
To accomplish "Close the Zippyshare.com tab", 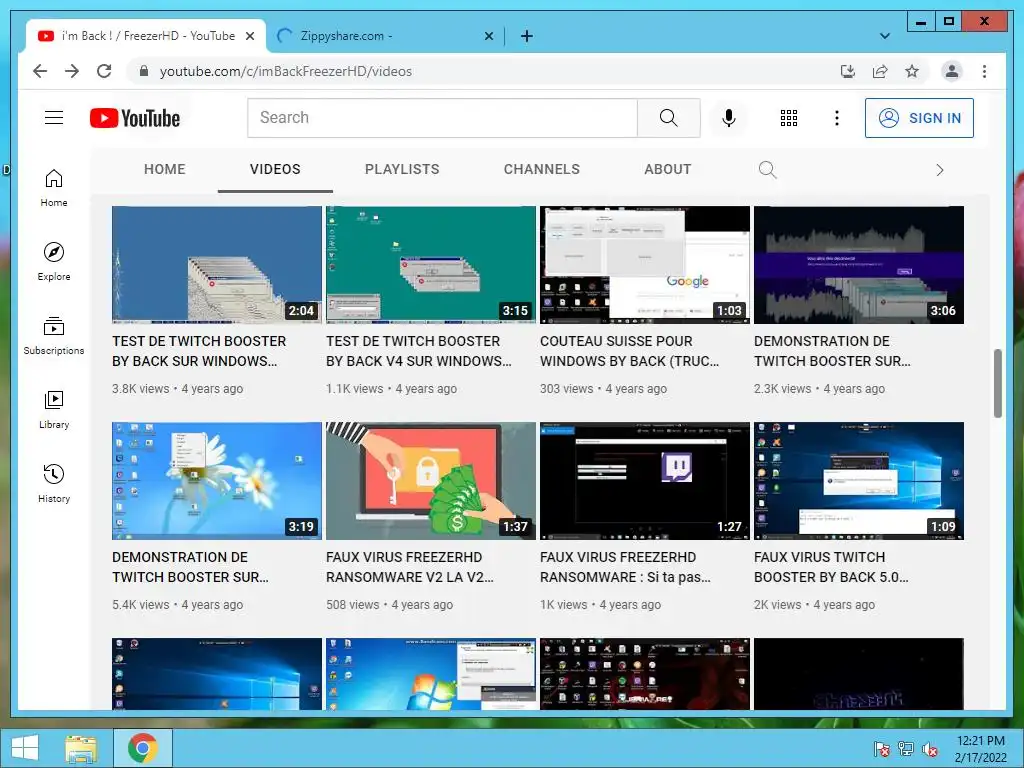I will point(488,36).
